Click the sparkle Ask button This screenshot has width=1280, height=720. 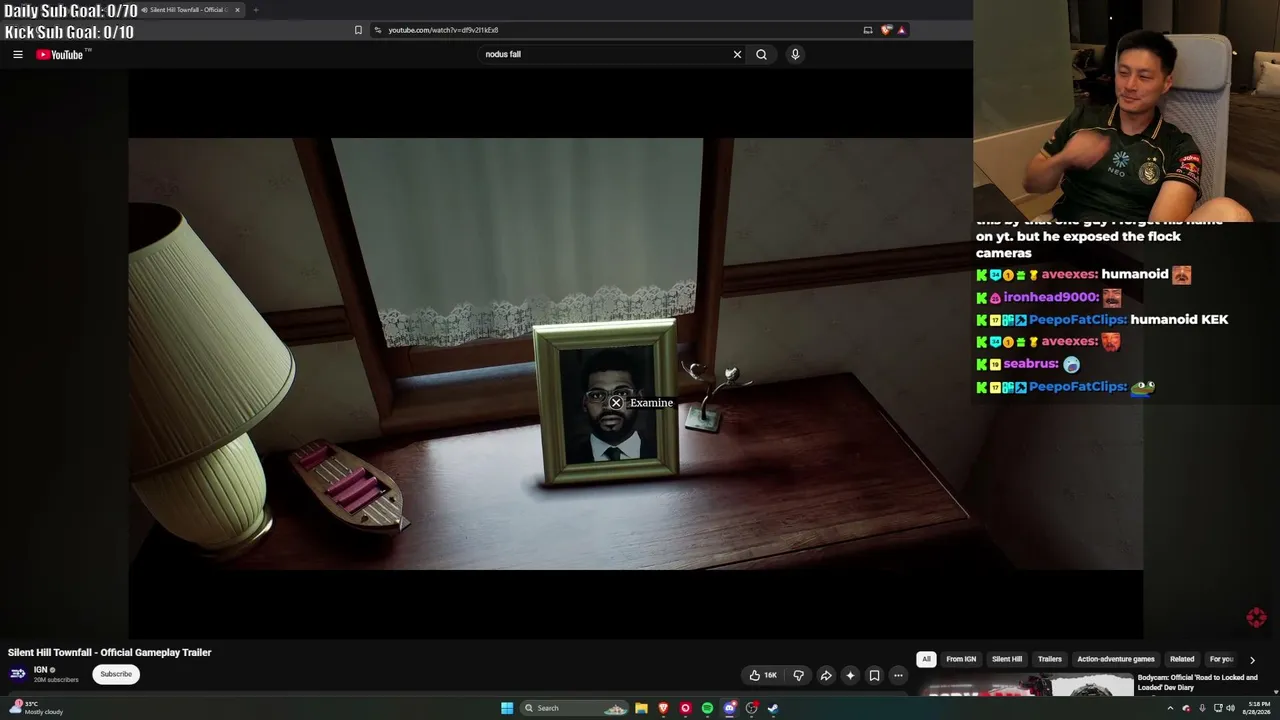850,675
